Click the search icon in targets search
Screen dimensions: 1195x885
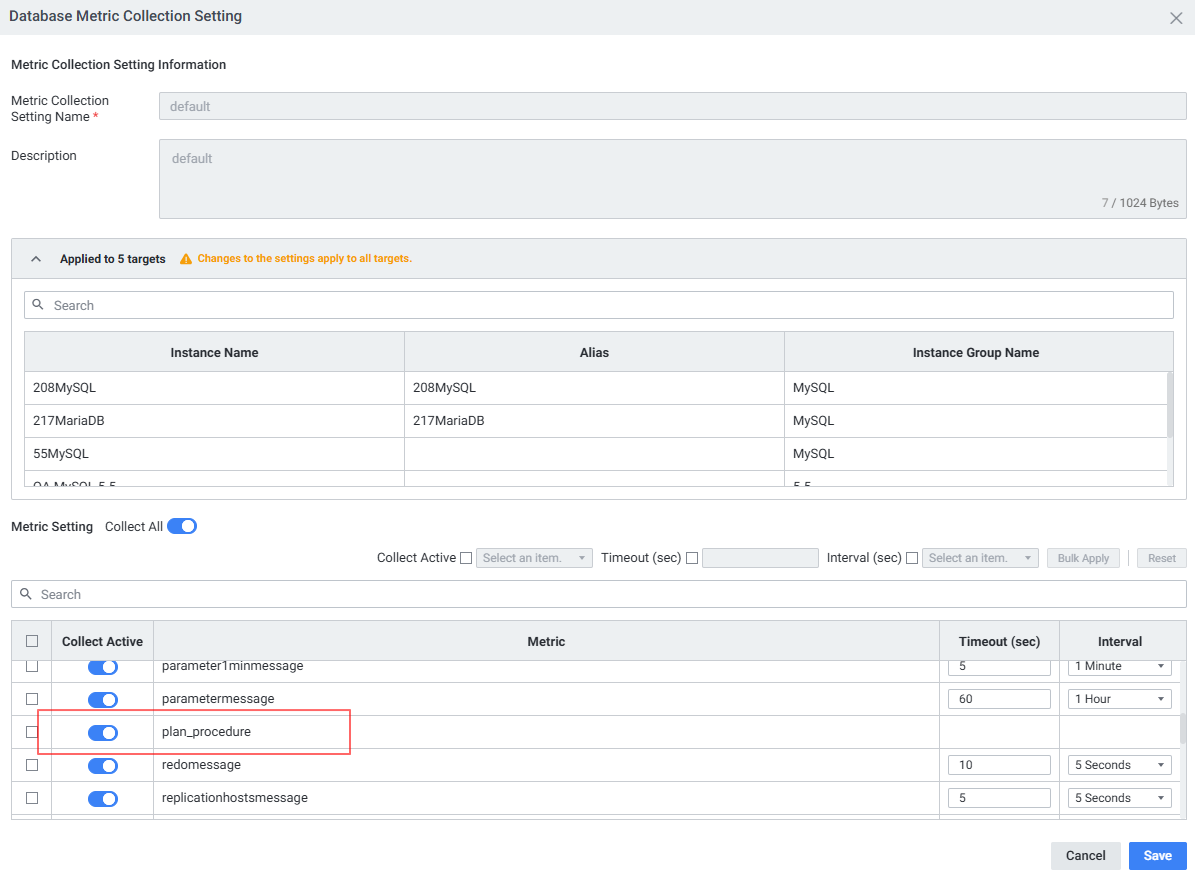pos(38,305)
